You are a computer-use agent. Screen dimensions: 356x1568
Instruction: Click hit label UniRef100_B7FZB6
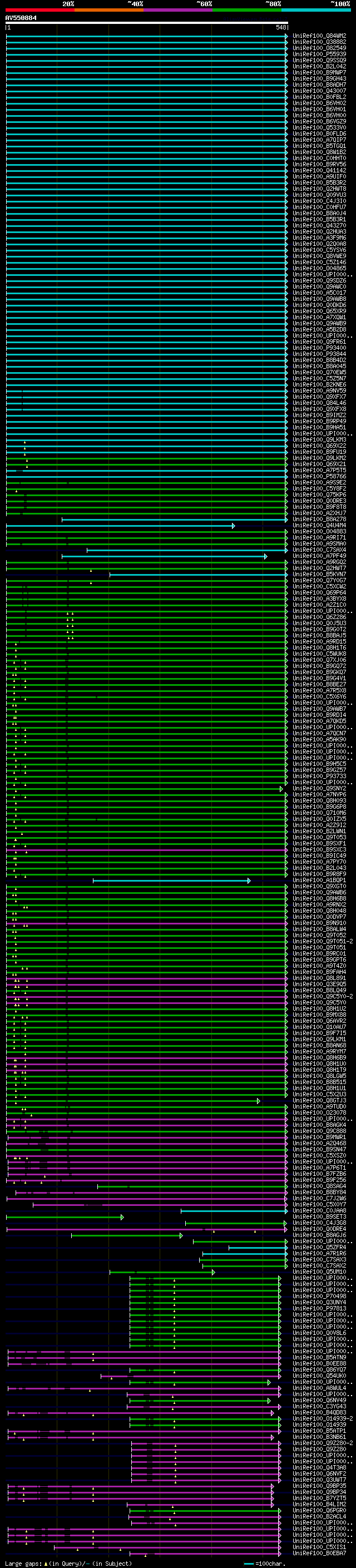pyautogui.click(x=319, y=1174)
